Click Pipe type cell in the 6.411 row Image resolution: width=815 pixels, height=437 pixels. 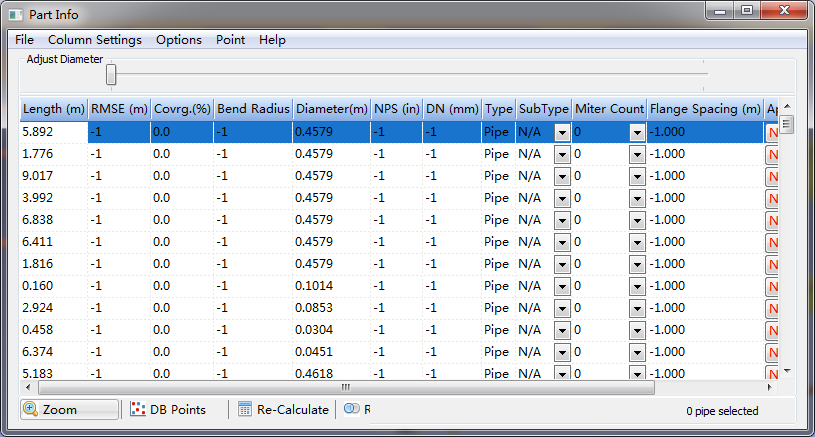click(496, 242)
